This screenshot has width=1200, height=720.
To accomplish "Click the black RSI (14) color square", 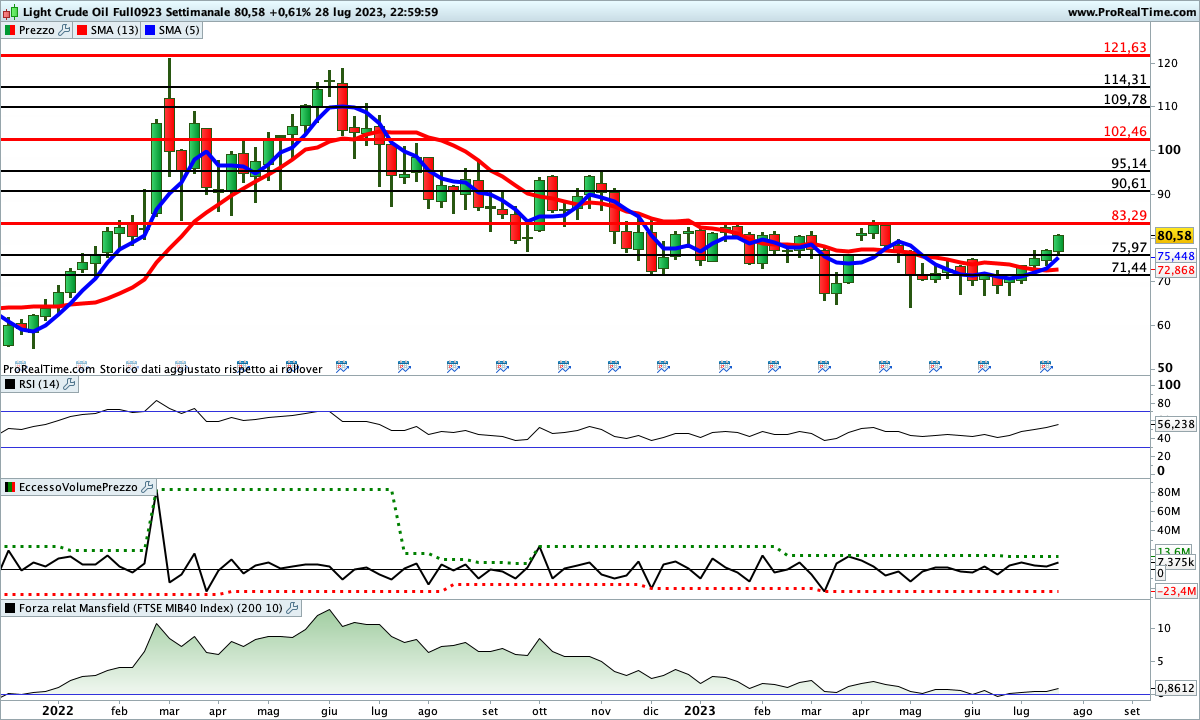I will (10, 384).
